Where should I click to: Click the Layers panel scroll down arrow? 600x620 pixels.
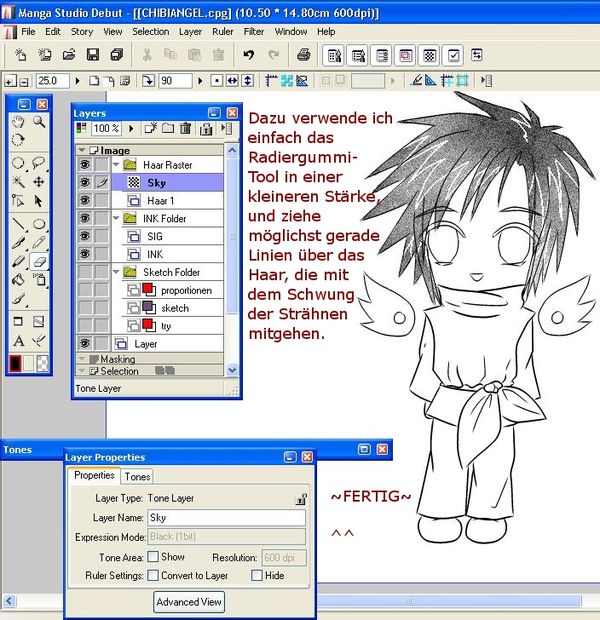click(x=232, y=370)
